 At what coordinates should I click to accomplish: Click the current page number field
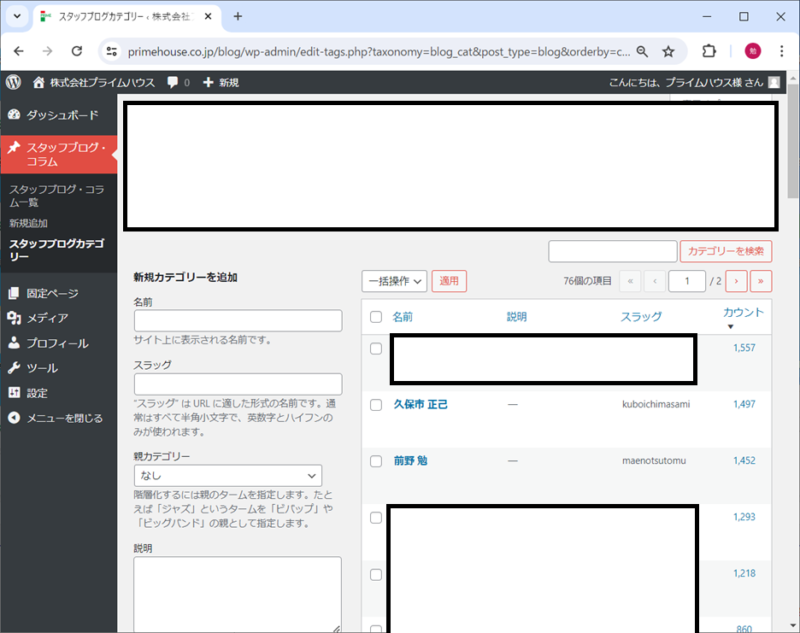(687, 281)
